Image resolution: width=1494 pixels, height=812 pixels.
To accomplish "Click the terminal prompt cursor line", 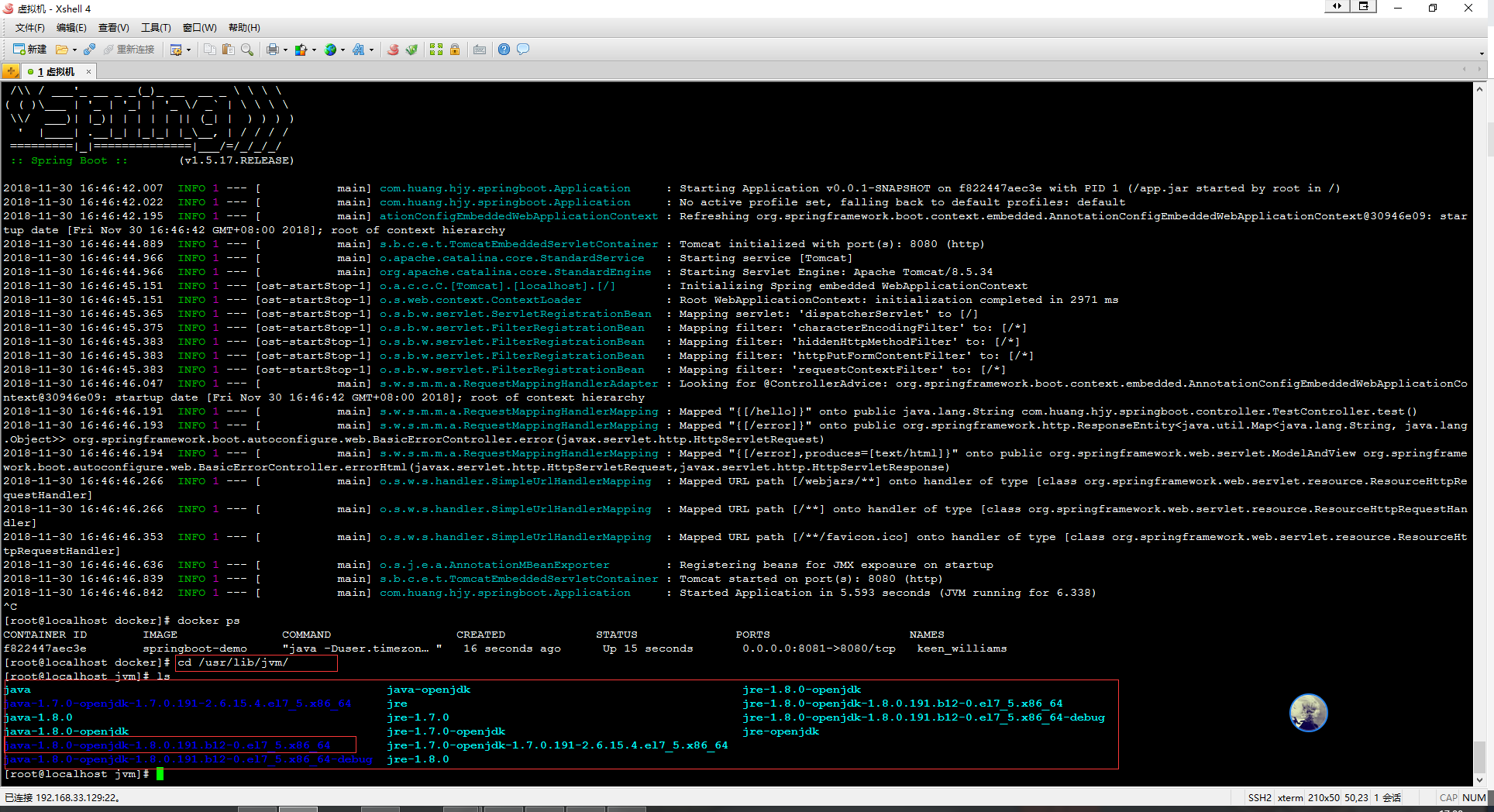I will pos(84,774).
